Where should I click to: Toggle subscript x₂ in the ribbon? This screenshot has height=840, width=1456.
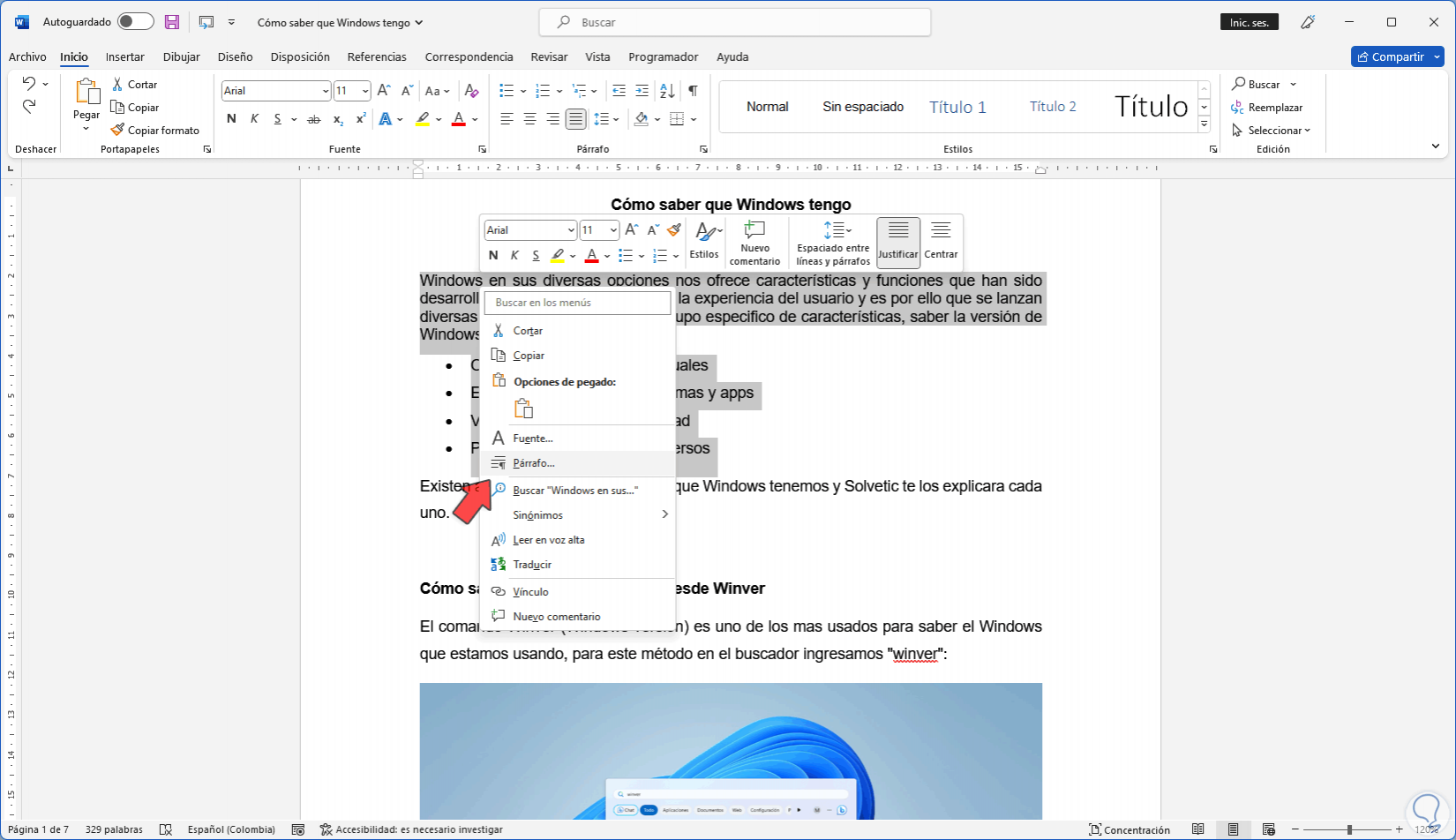(x=338, y=118)
